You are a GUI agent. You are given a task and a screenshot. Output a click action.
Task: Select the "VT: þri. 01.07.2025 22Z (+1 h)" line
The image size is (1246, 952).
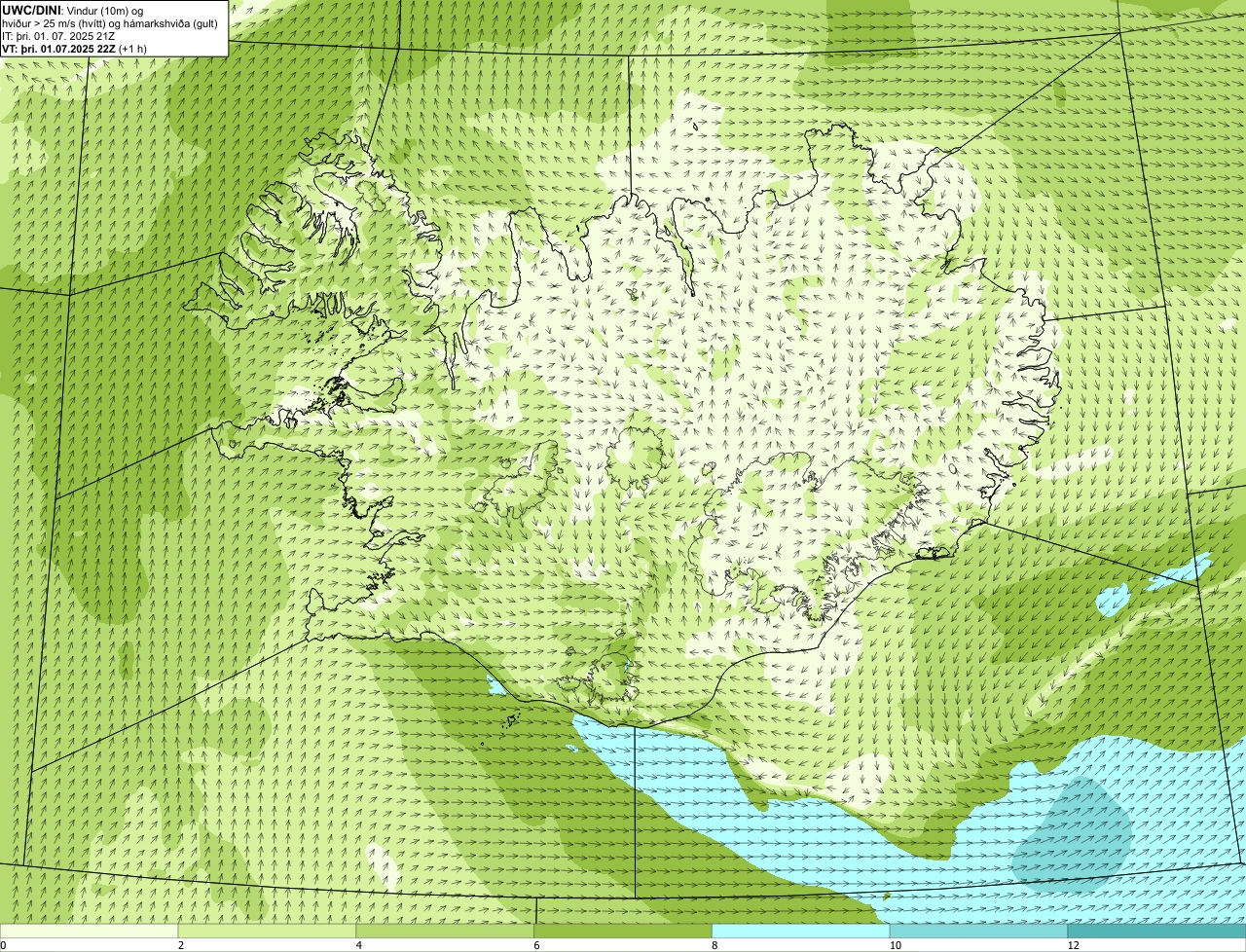click(75, 49)
